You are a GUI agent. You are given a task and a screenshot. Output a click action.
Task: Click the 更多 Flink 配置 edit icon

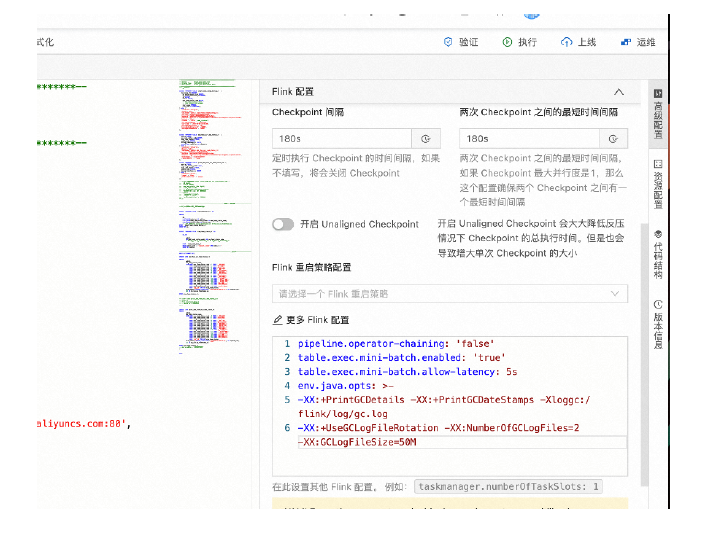pos(278,320)
